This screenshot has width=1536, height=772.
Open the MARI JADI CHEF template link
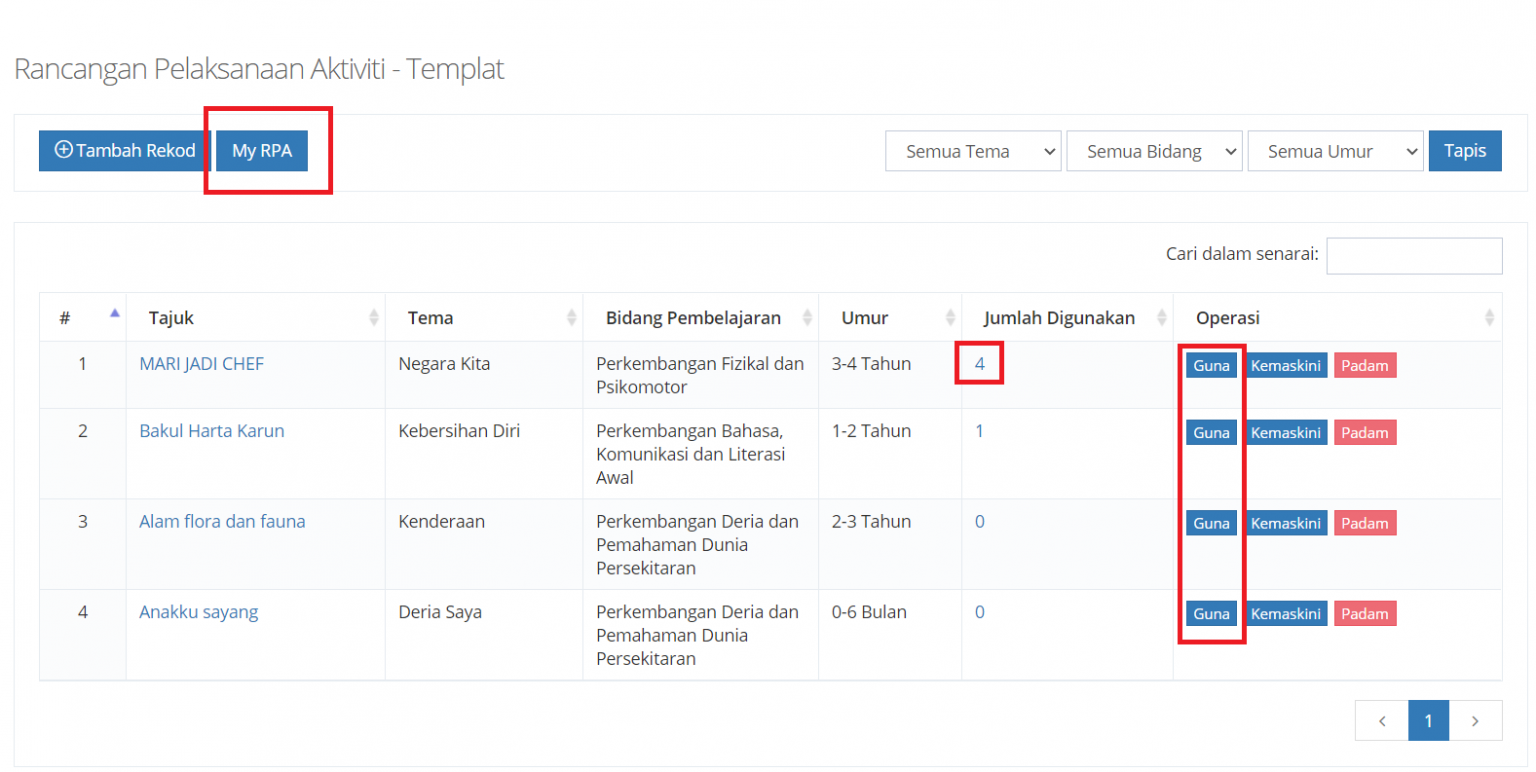[x=201, y=364]
